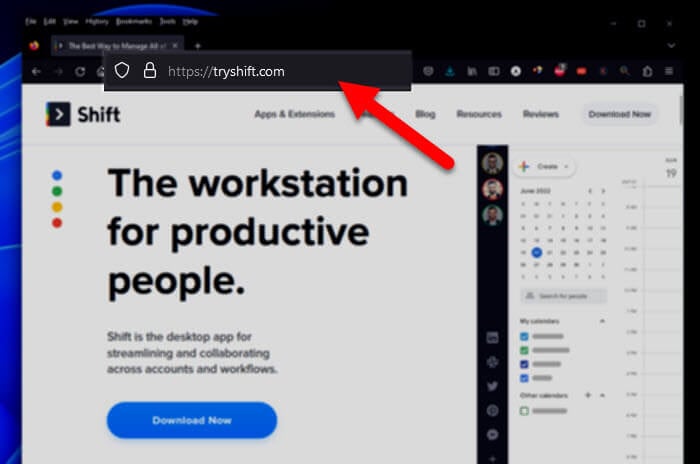The image size is (700, 464).
Task: Open the Reviews nav link
Action: coord(541,114)
